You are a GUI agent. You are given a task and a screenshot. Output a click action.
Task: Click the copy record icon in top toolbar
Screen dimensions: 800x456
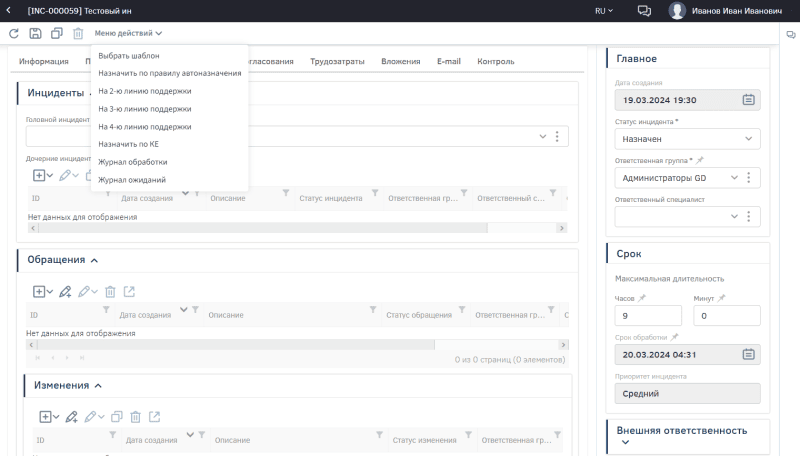[x=56, y=34]
